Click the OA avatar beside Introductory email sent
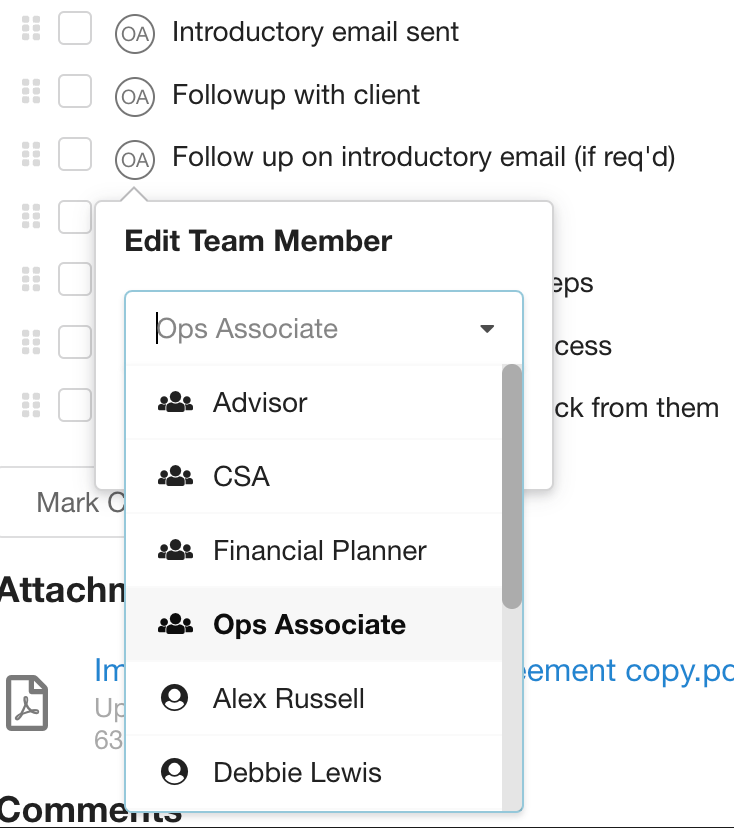This screenshot has height=828, width=734. tap(134, 34)
